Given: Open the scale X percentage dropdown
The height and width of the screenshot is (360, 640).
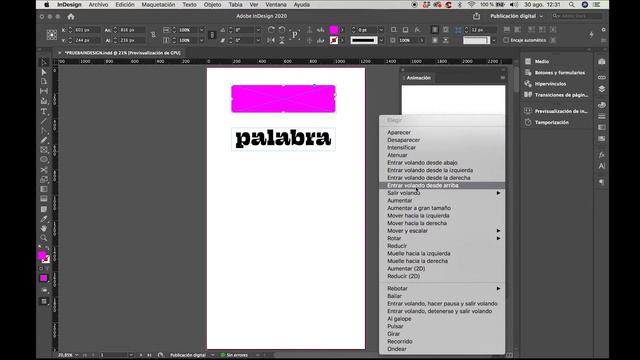Looking at the screenshot, I should tap(201, 30).
